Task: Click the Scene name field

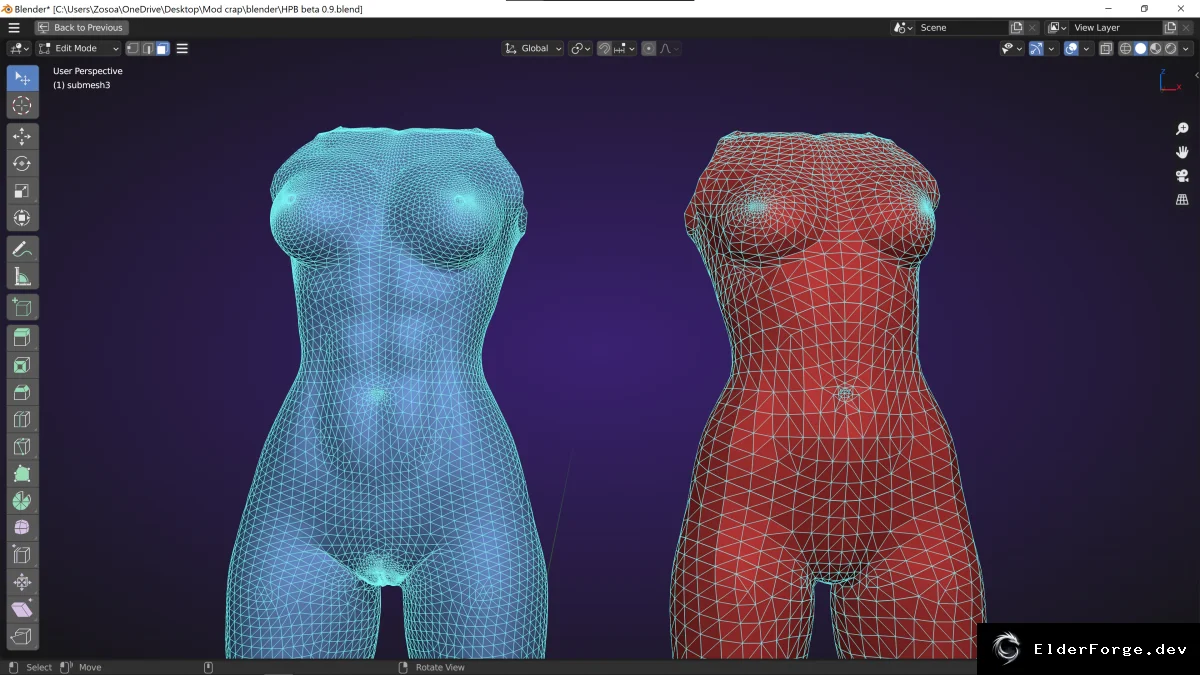Action: (963, 27)
